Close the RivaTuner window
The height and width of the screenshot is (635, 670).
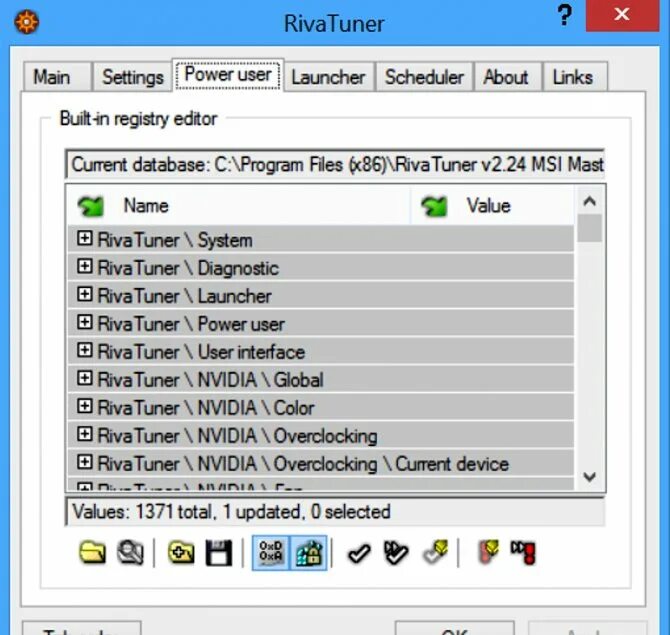point(622,15)
